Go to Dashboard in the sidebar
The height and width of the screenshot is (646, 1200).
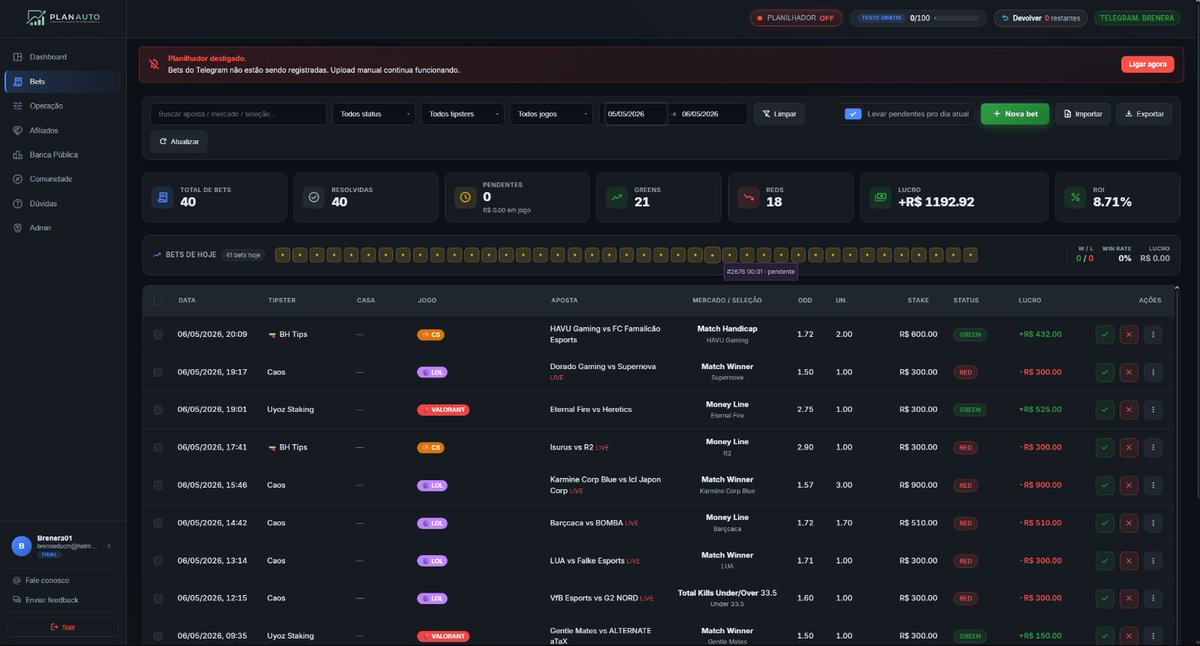click(63, 57)
